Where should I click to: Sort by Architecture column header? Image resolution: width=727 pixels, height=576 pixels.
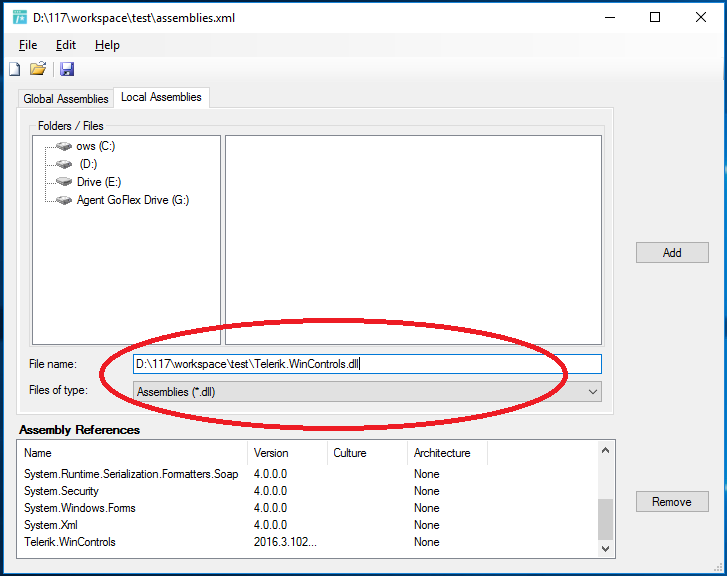(x=447, y=453)
